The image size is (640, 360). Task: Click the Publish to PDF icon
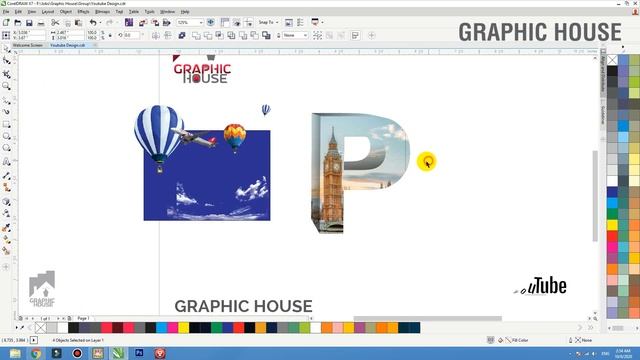click(x=167, y=23)
